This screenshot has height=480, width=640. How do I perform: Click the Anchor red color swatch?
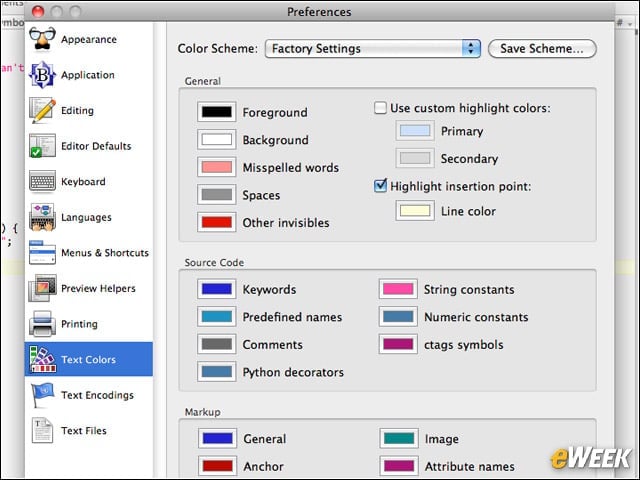point(218,466)
